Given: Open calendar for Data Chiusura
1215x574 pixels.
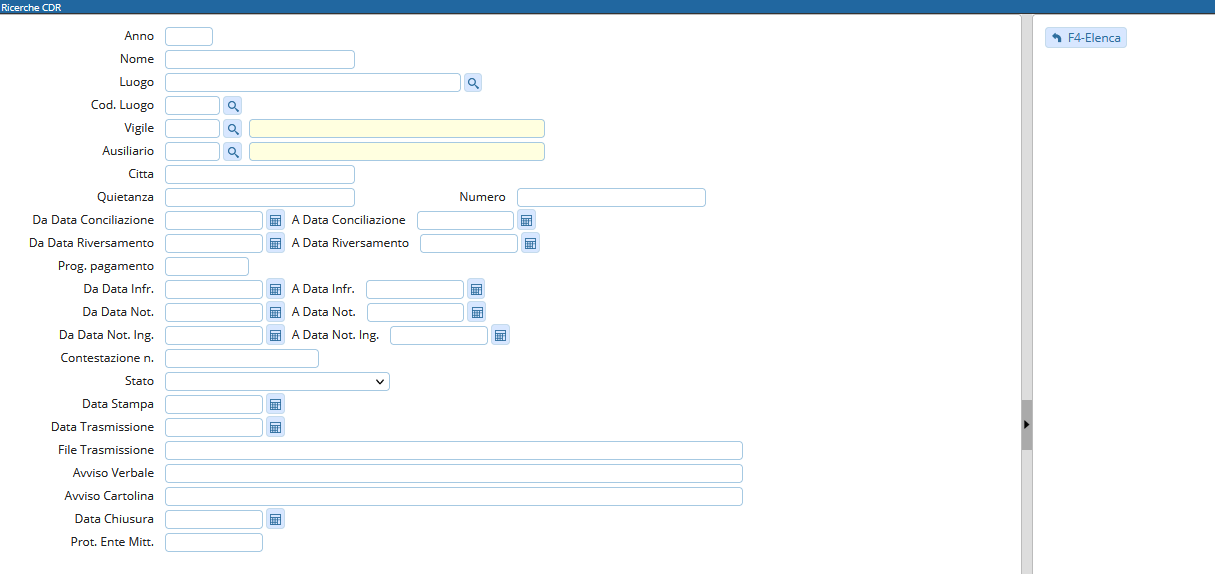Looking at the screenshot, I should pos(276,519).
